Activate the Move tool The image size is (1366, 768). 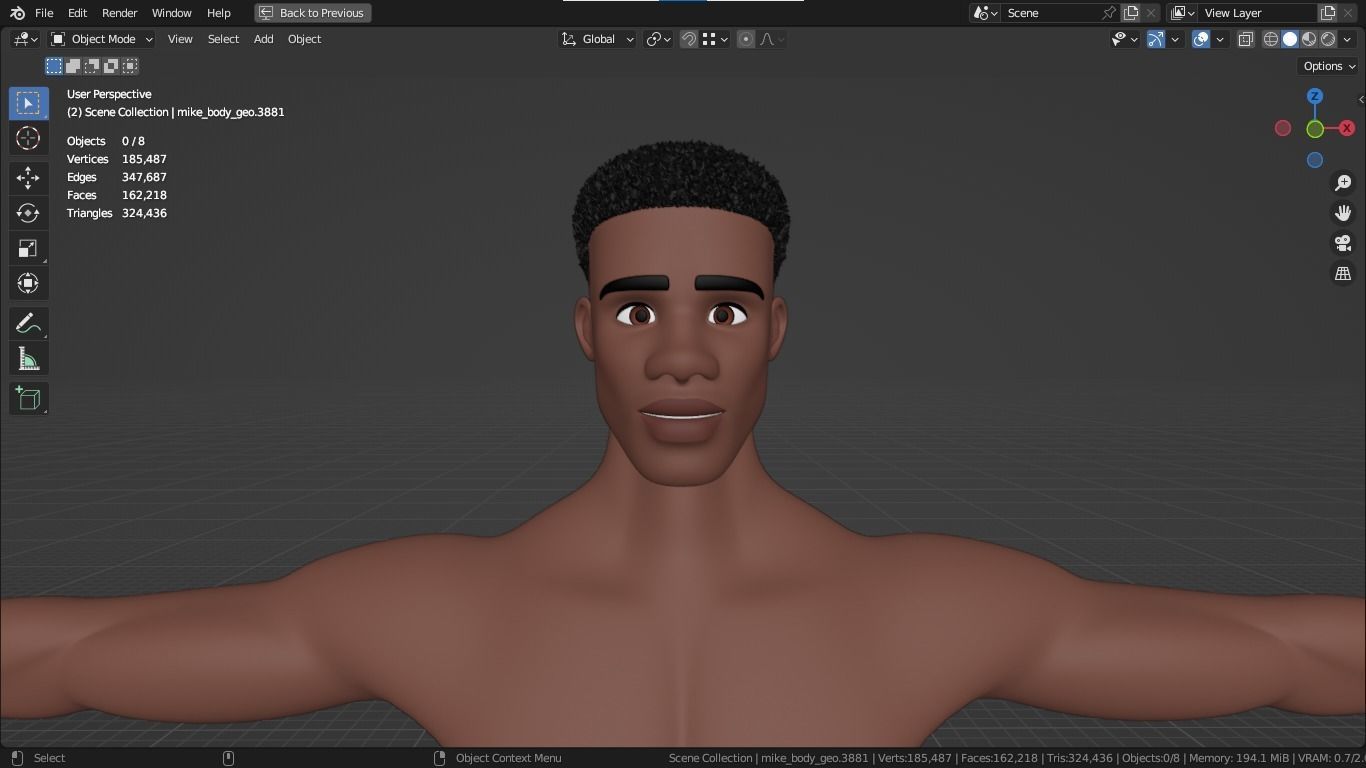(28, 178)
